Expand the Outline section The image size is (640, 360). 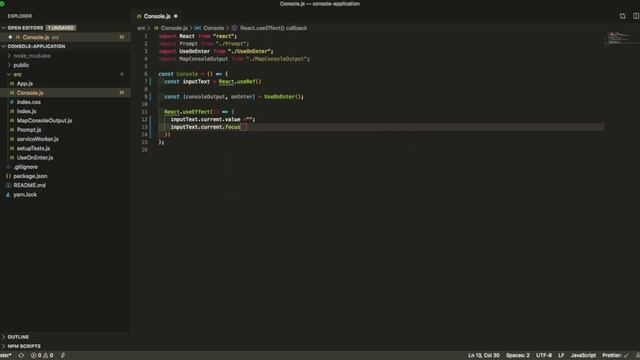point(4,337)
